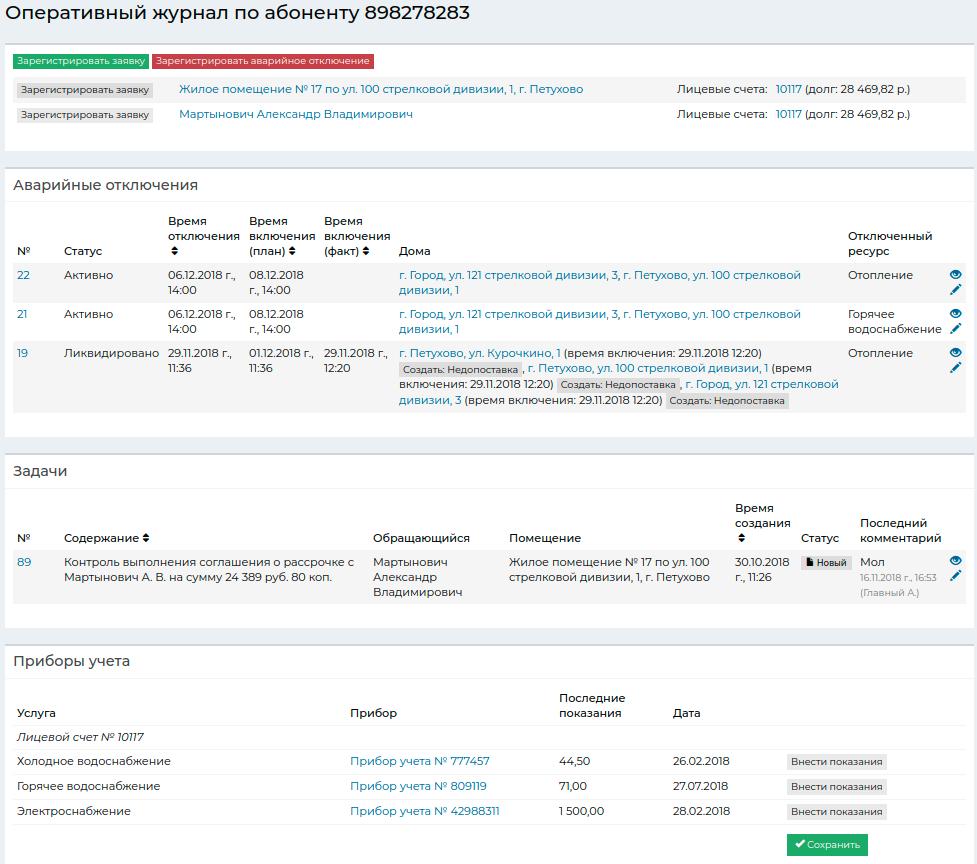Register request for Мартынович Александр Владимирович row
Screen dimensions: 977x864
pos(85,115)
